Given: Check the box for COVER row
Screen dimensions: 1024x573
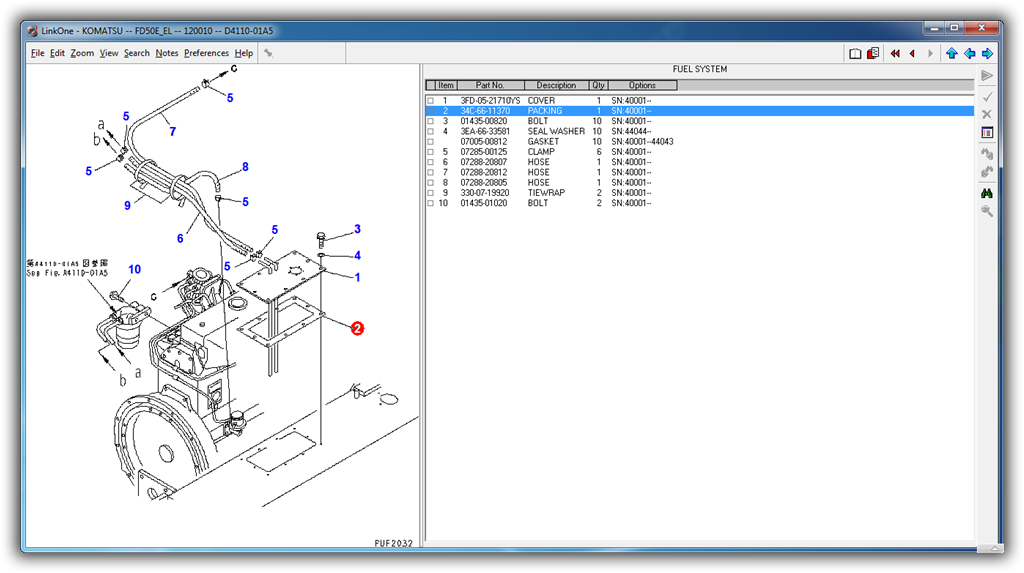Looking at the screenshot, I should [430, 101].
